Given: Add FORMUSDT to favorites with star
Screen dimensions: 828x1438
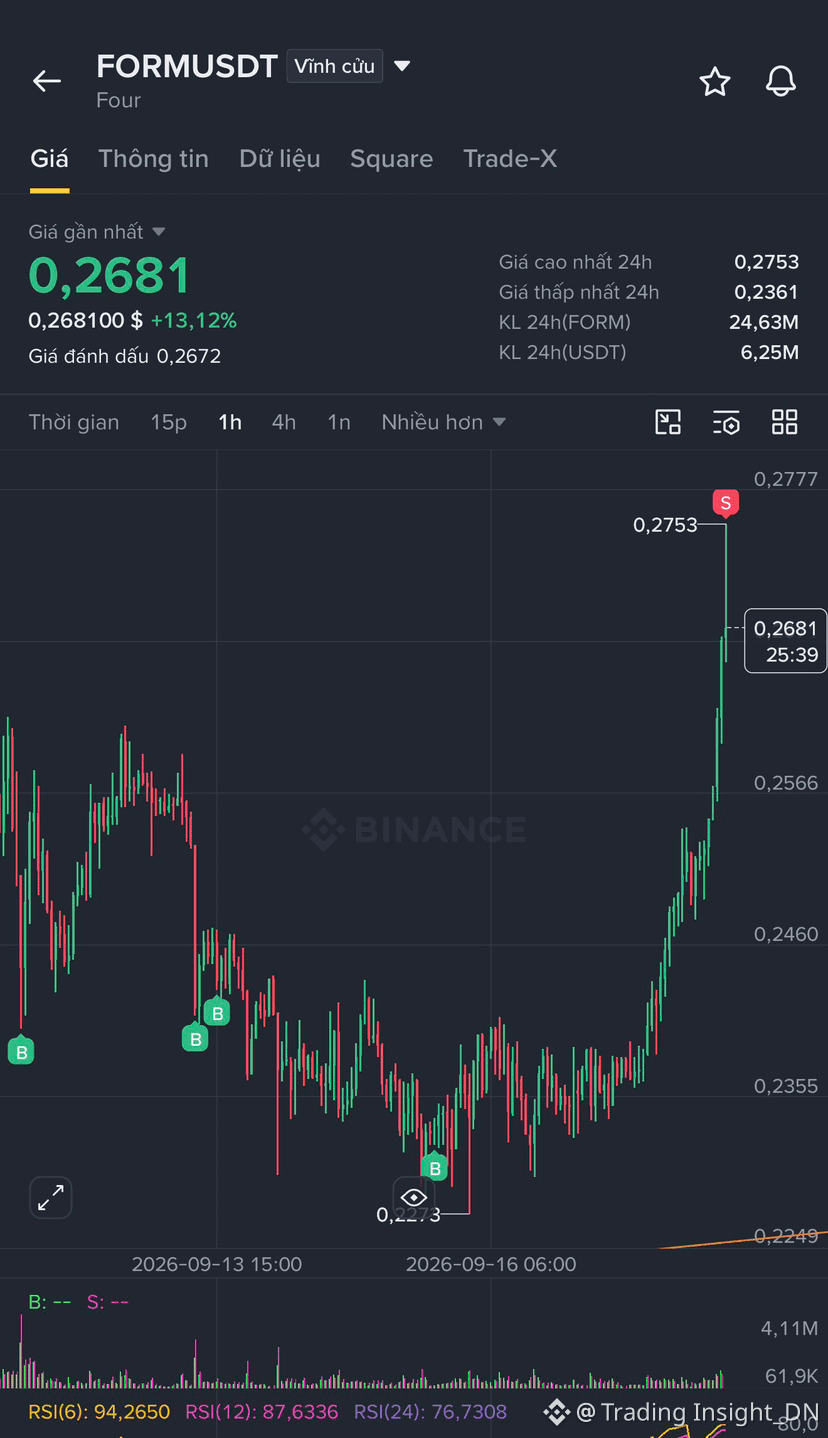Looking at the screenshot, I should tap(715, 81).
